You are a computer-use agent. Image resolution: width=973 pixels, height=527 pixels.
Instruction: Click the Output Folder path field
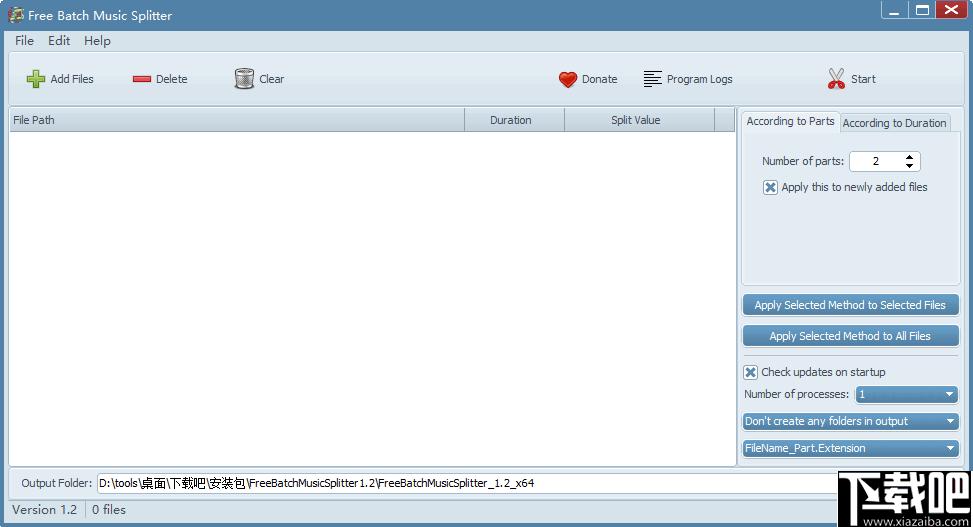[465, 483]
